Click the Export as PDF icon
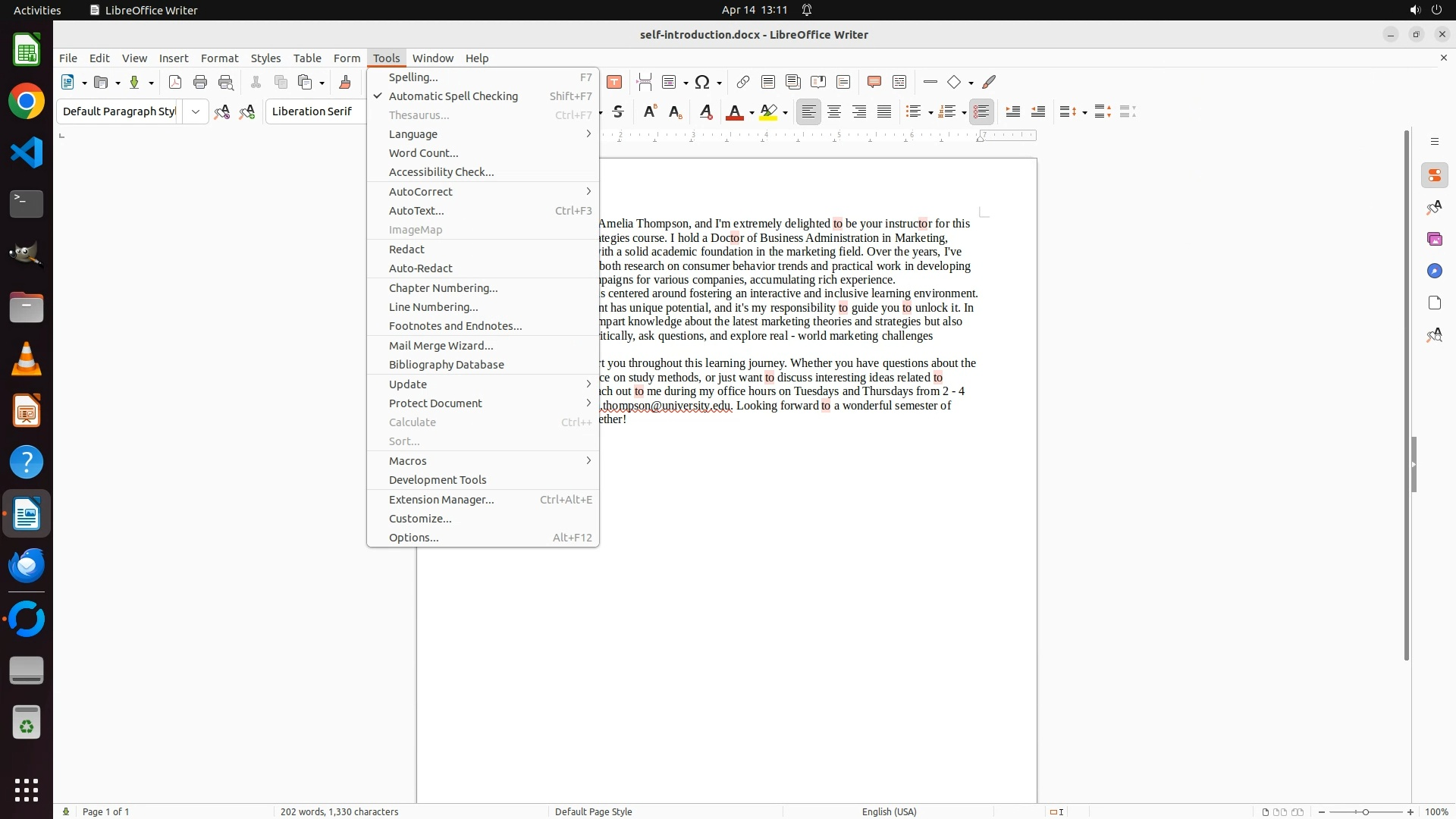This screenshot has width=1456, height=819. (x=175, y=82)
